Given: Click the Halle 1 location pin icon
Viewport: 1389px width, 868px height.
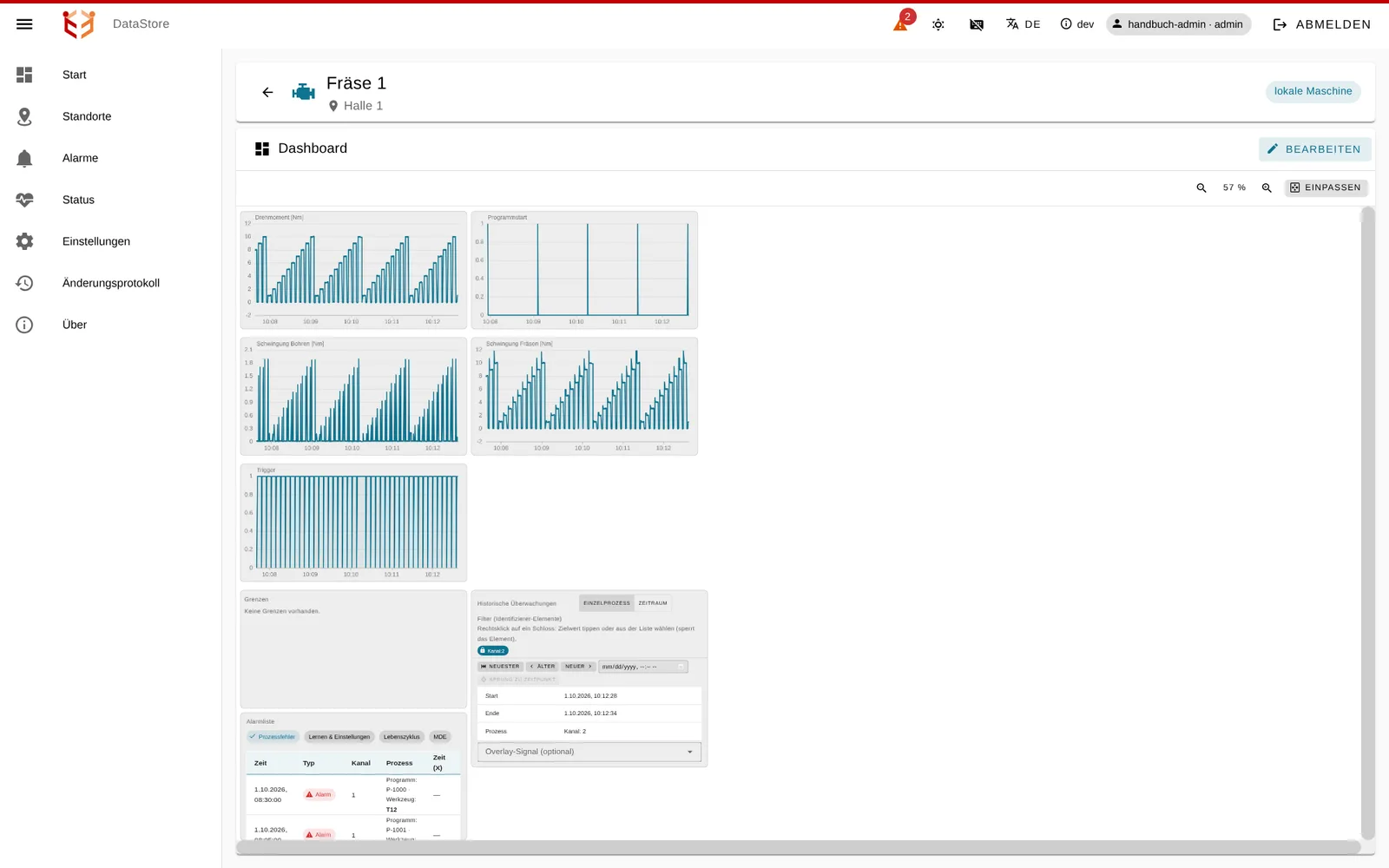Looking at the screenshot, I should tap(333, 106).
